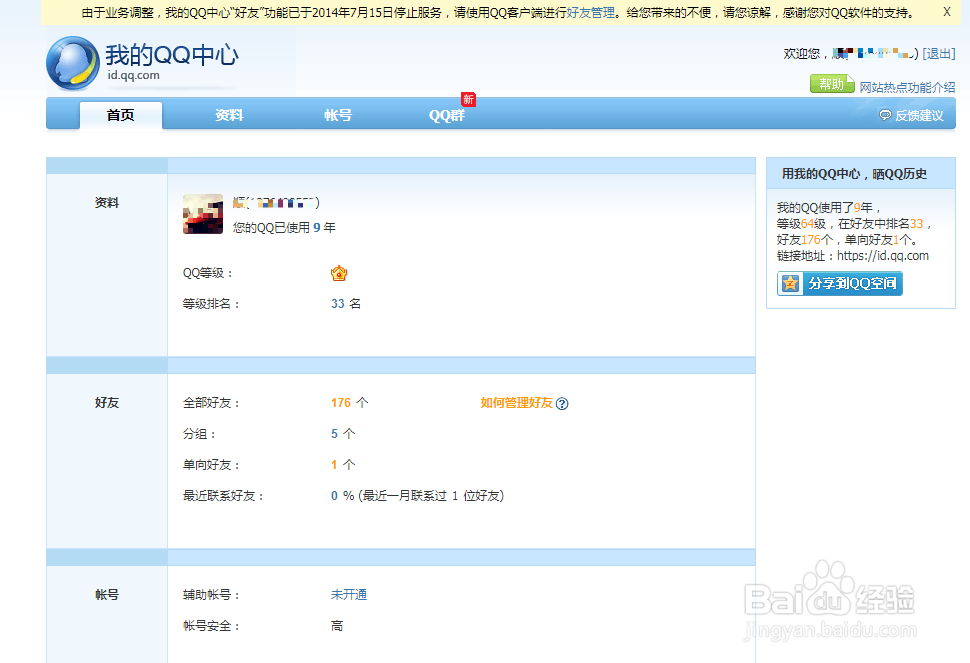
Task: Switch to the 帐号 tab
Action: coord(338,115)
